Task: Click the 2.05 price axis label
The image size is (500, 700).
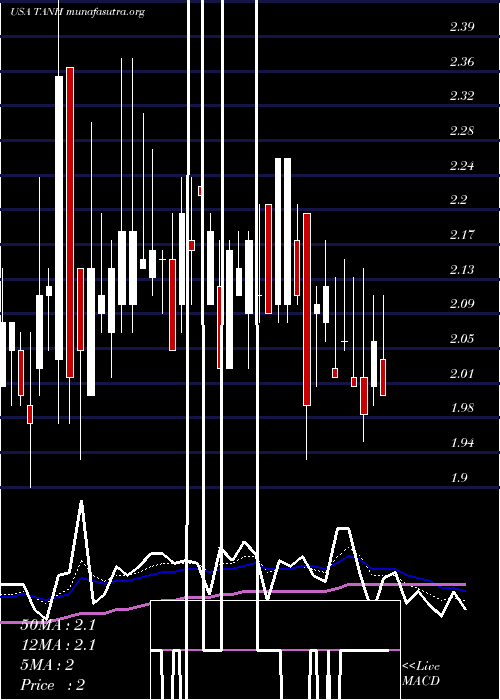Action: [462, 339]
